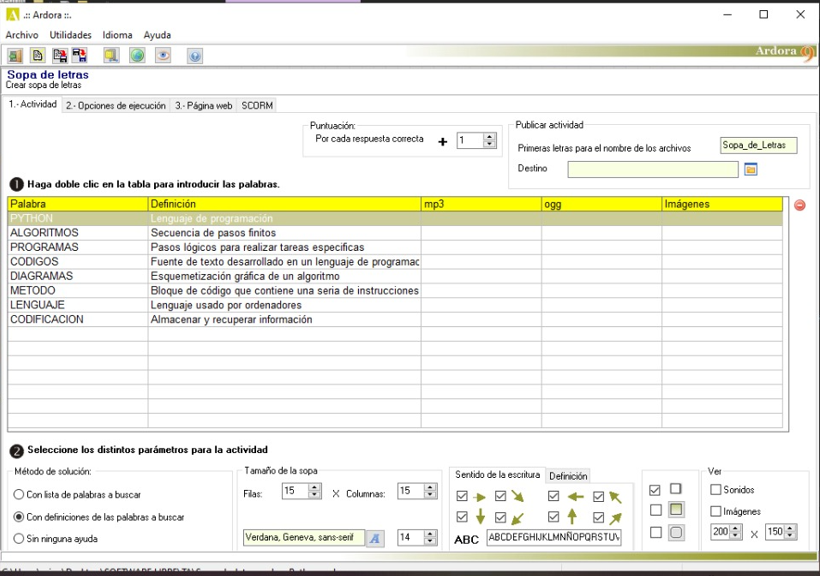Click the alphabet ABCDEFGHIJKLMNÑ input field
The height and width of the screenshot is (576, 820).
(x=554, y=537)
